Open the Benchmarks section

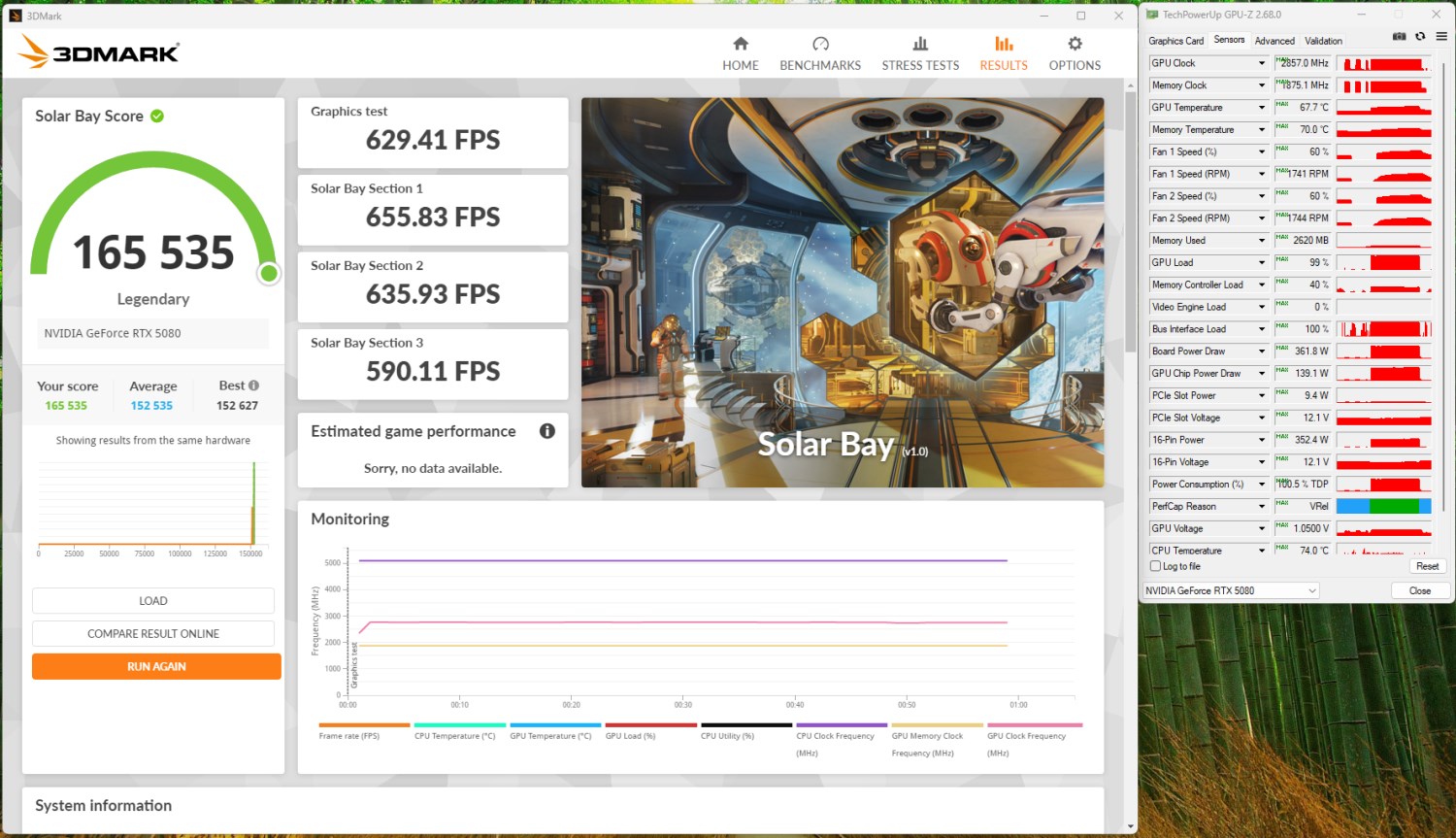click(820, 53)
